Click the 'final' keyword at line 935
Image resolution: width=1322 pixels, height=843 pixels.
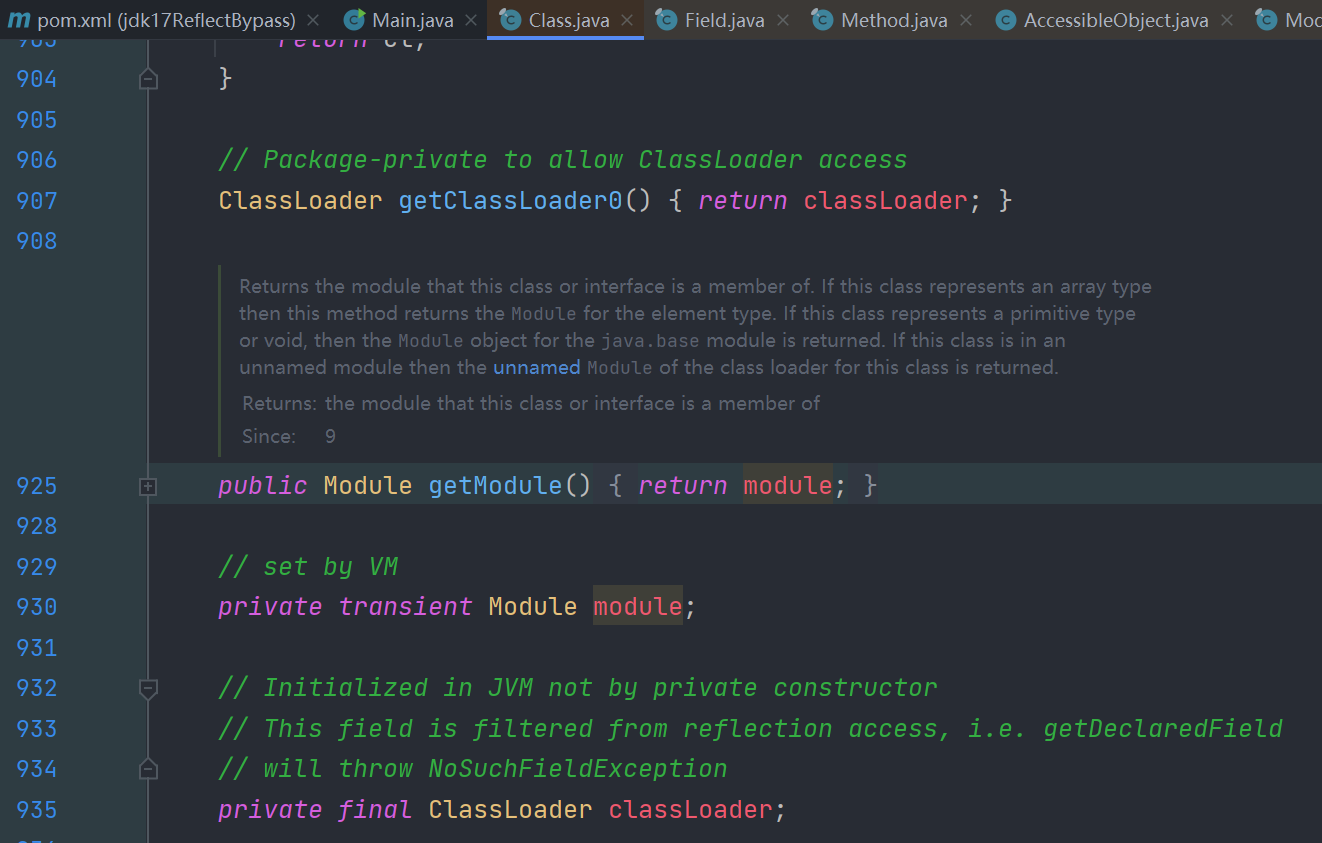pos(375,810)
